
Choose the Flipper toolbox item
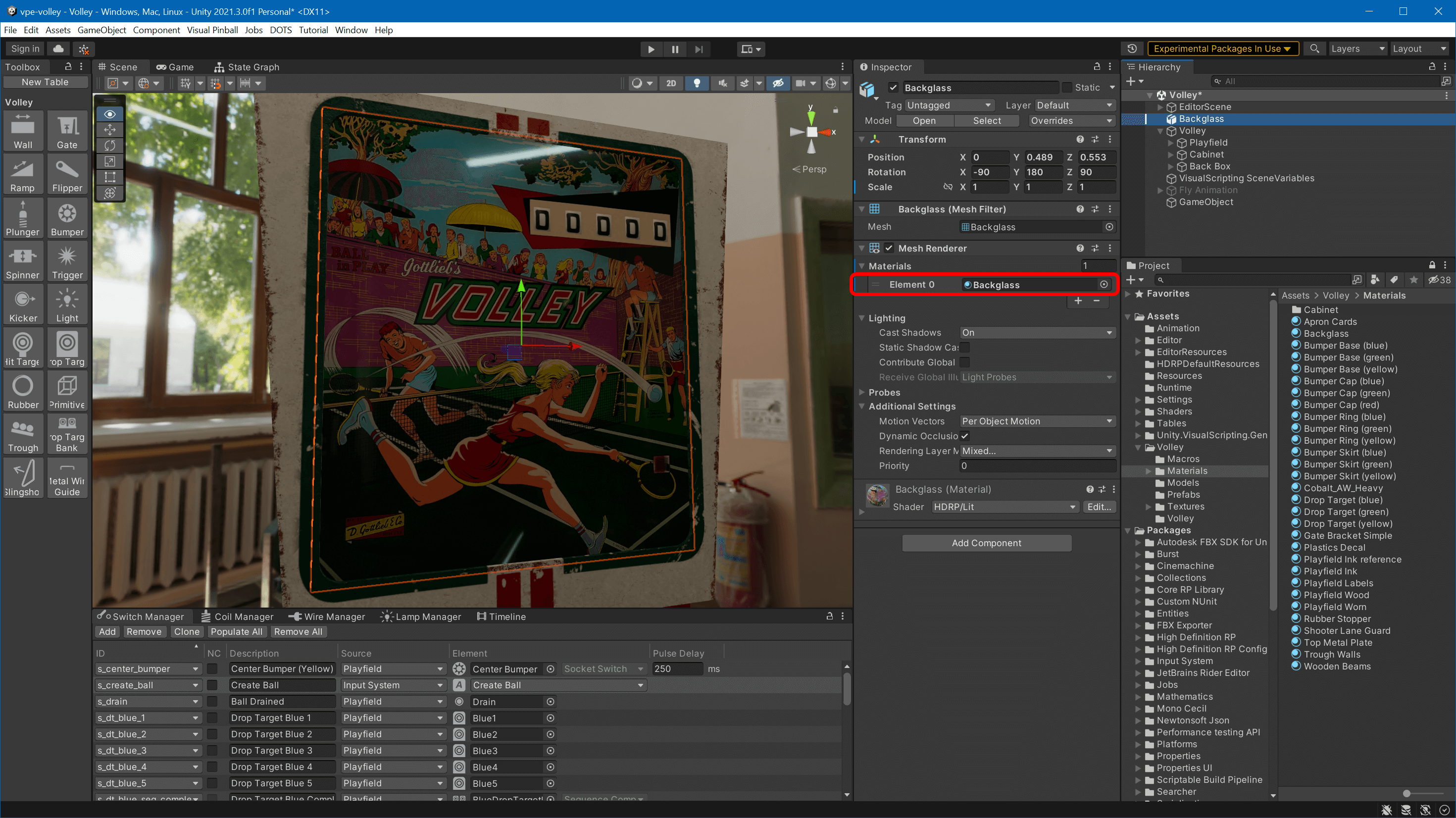(x=67, y=175)
